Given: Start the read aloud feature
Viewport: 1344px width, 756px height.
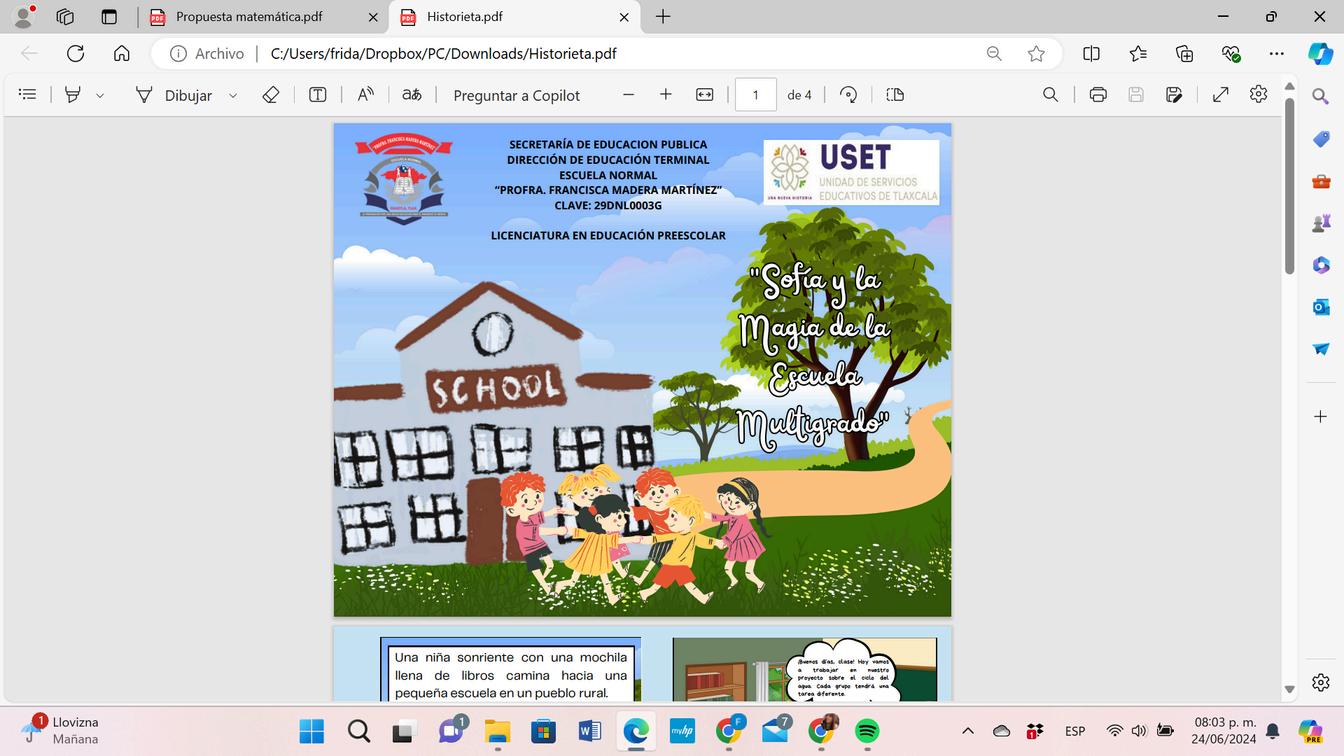Looking at the screenshot, I should pyautogui.click(x=366, y=95).
